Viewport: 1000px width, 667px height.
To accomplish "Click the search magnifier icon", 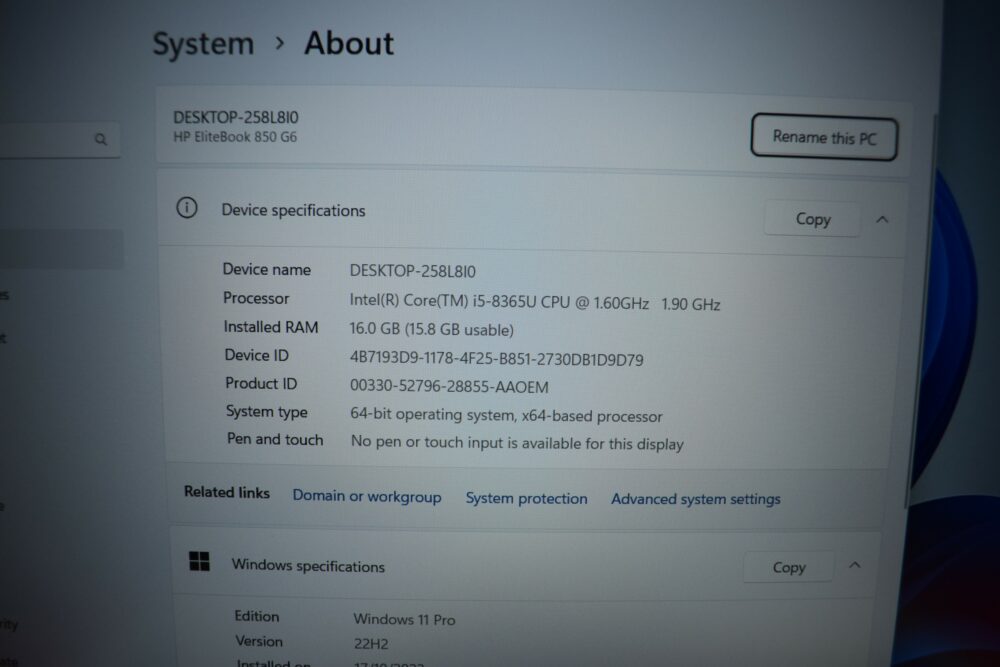I will tap(101, 139).
